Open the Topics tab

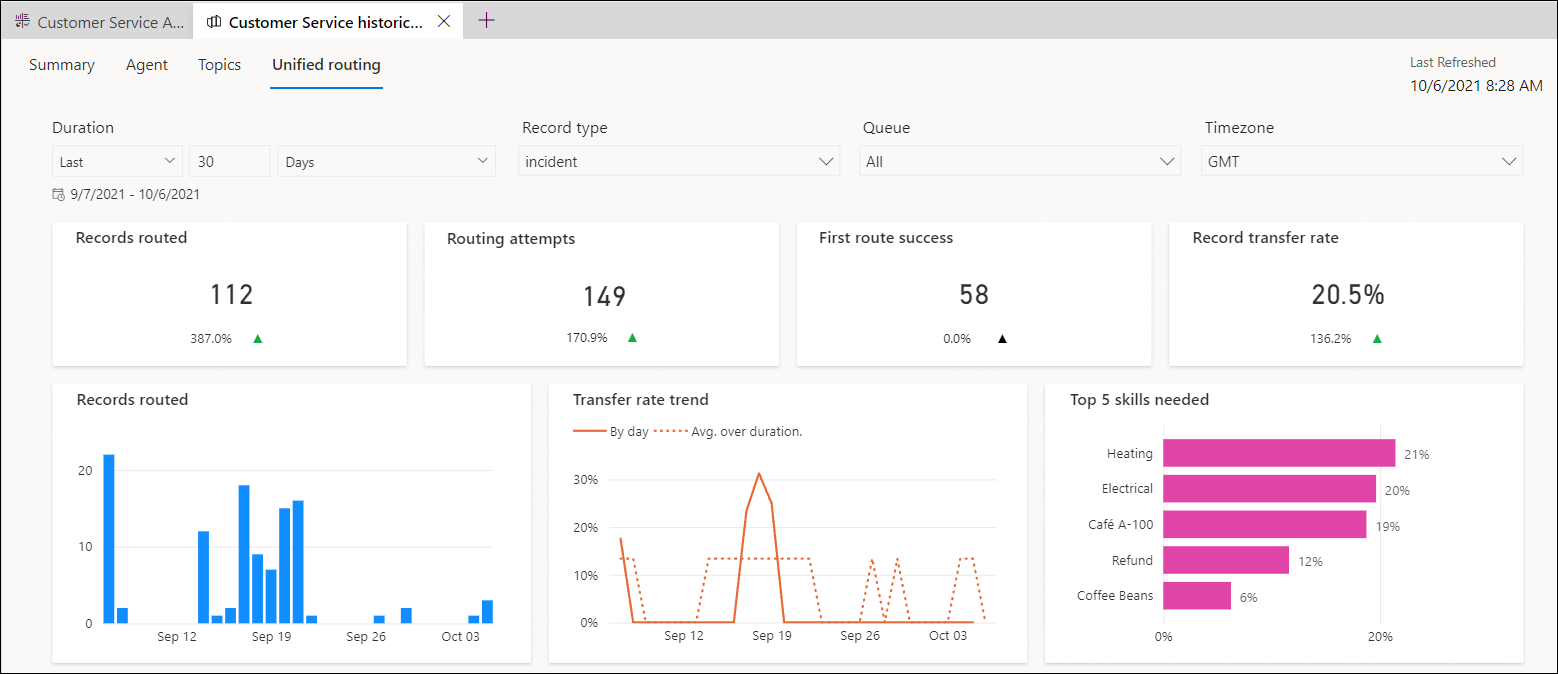pos(219,65)
